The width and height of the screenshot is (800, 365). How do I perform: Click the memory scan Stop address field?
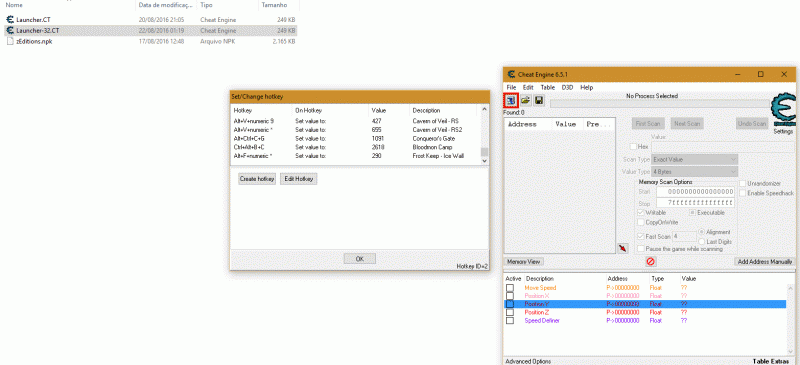click(695, 203)
